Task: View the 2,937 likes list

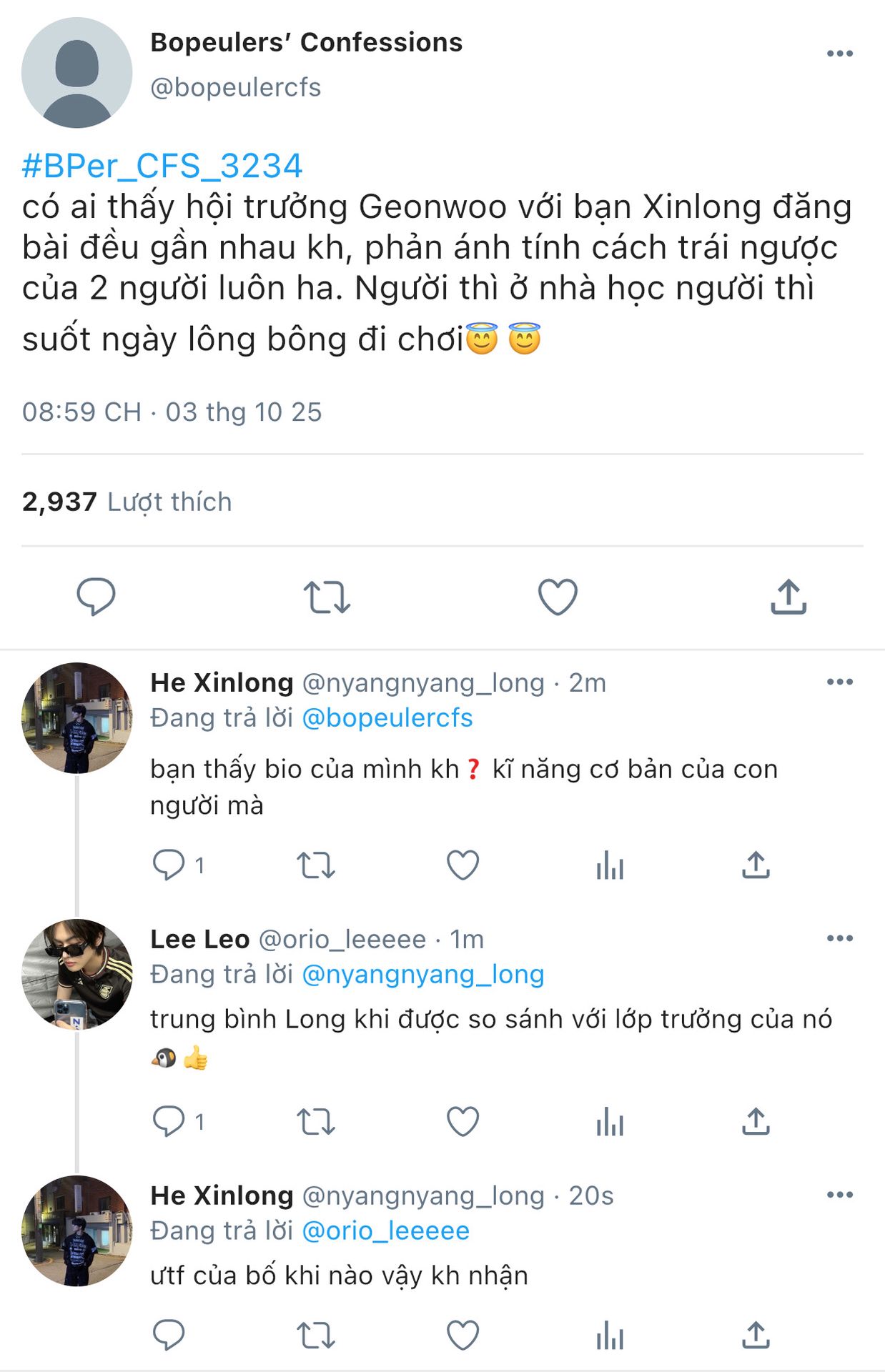Action: click(x=127, y=502)
